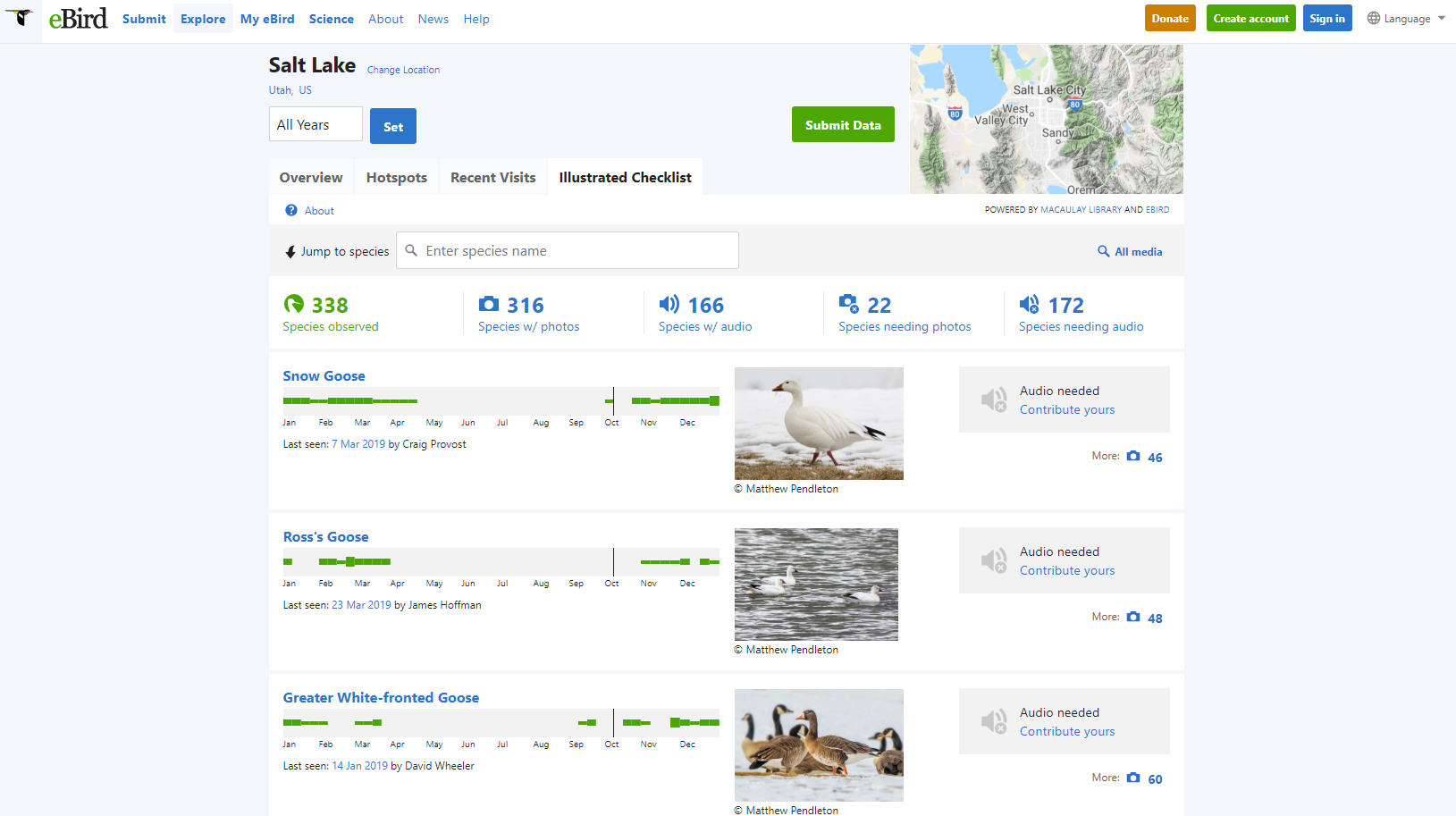This screenshot has height=816, width=1456.
Task: Open the Explore menu item
Action: coord(203,19)
